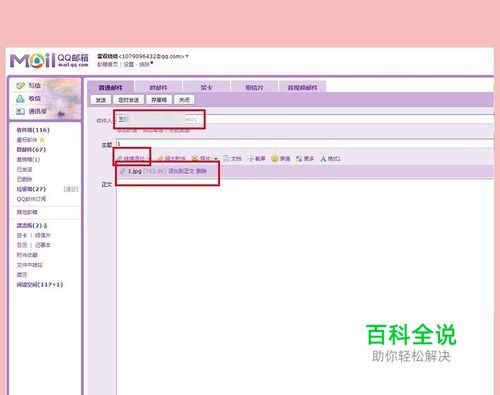Click the sidebar 明信片 link beside 贺卡

43,235
